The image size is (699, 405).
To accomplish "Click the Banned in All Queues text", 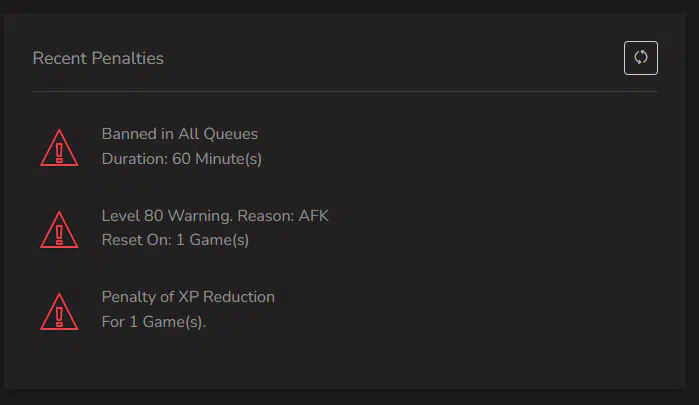I will point(180,134).
